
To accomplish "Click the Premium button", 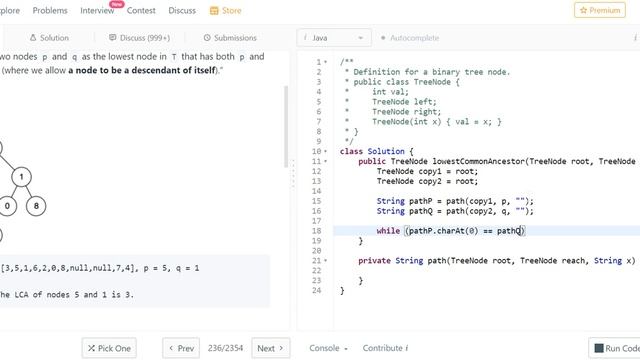I will coord(600,10).
